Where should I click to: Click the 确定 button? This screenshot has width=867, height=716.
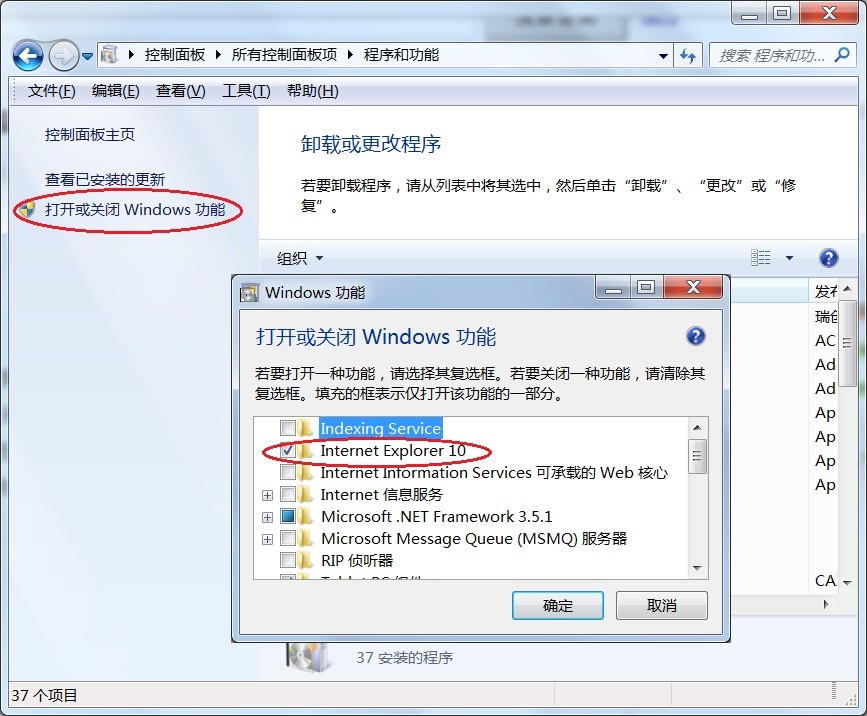pyautogui.click(x=557, y=605)
